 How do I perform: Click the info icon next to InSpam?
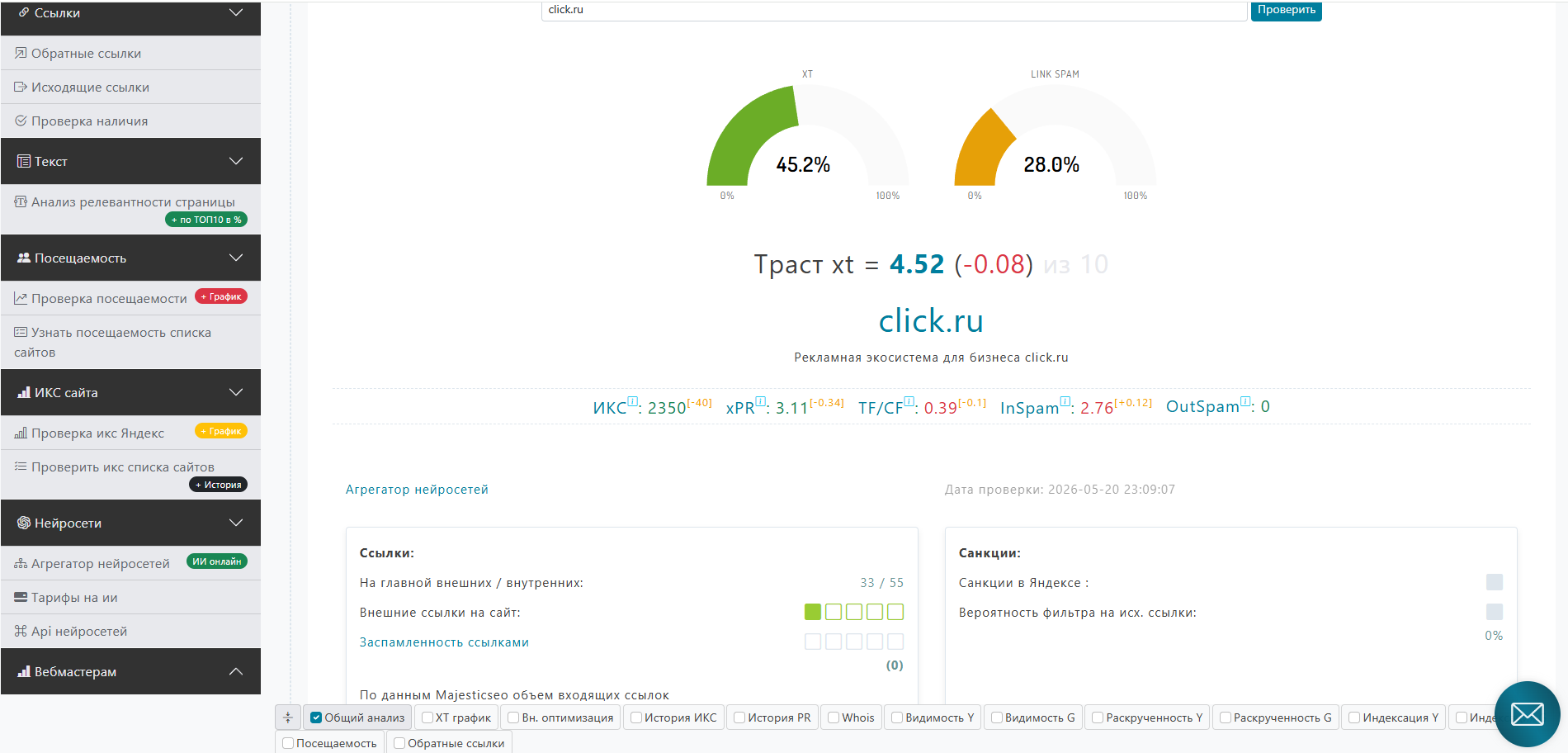(x=1065, y=401)
